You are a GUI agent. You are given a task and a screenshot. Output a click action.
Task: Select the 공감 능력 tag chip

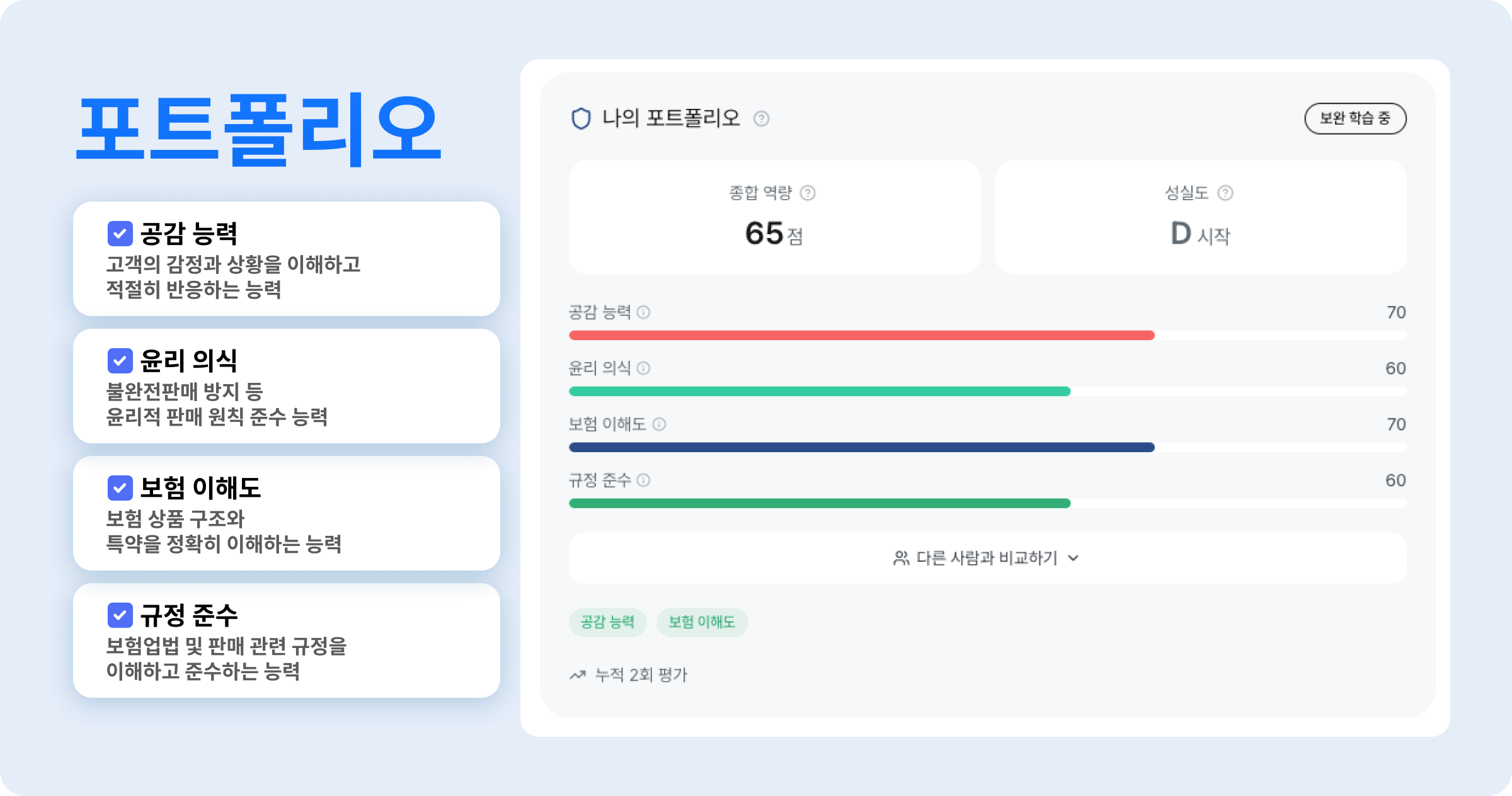point(607,622)
